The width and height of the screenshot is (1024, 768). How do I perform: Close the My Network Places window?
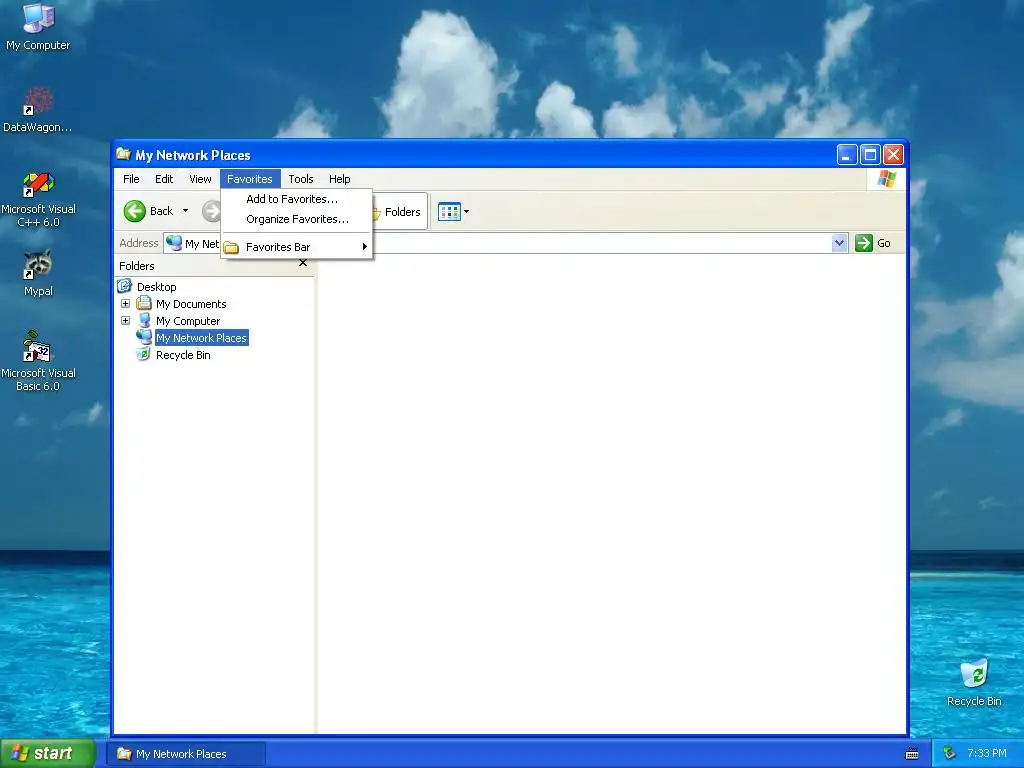tap(893, 155)
